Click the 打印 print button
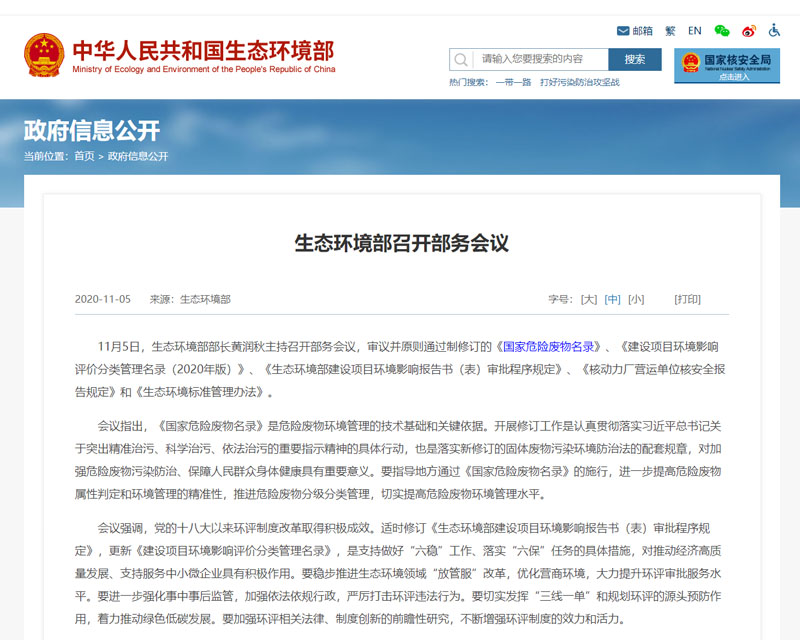The image size is (800, 640). (x=687, y=299)
